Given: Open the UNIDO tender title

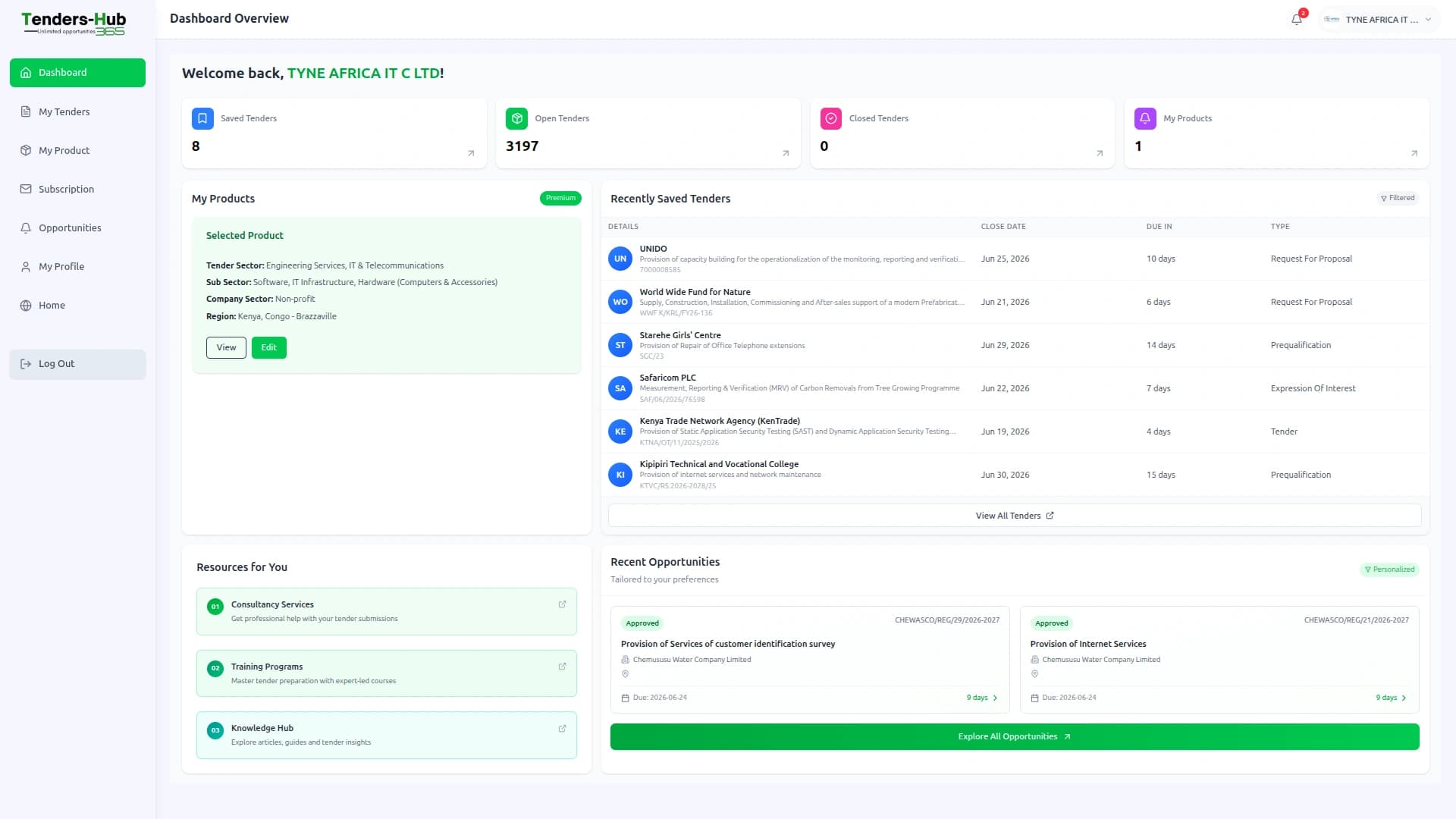Looking at the screenshot, I should pyautogui.click(x=653, y=249).
